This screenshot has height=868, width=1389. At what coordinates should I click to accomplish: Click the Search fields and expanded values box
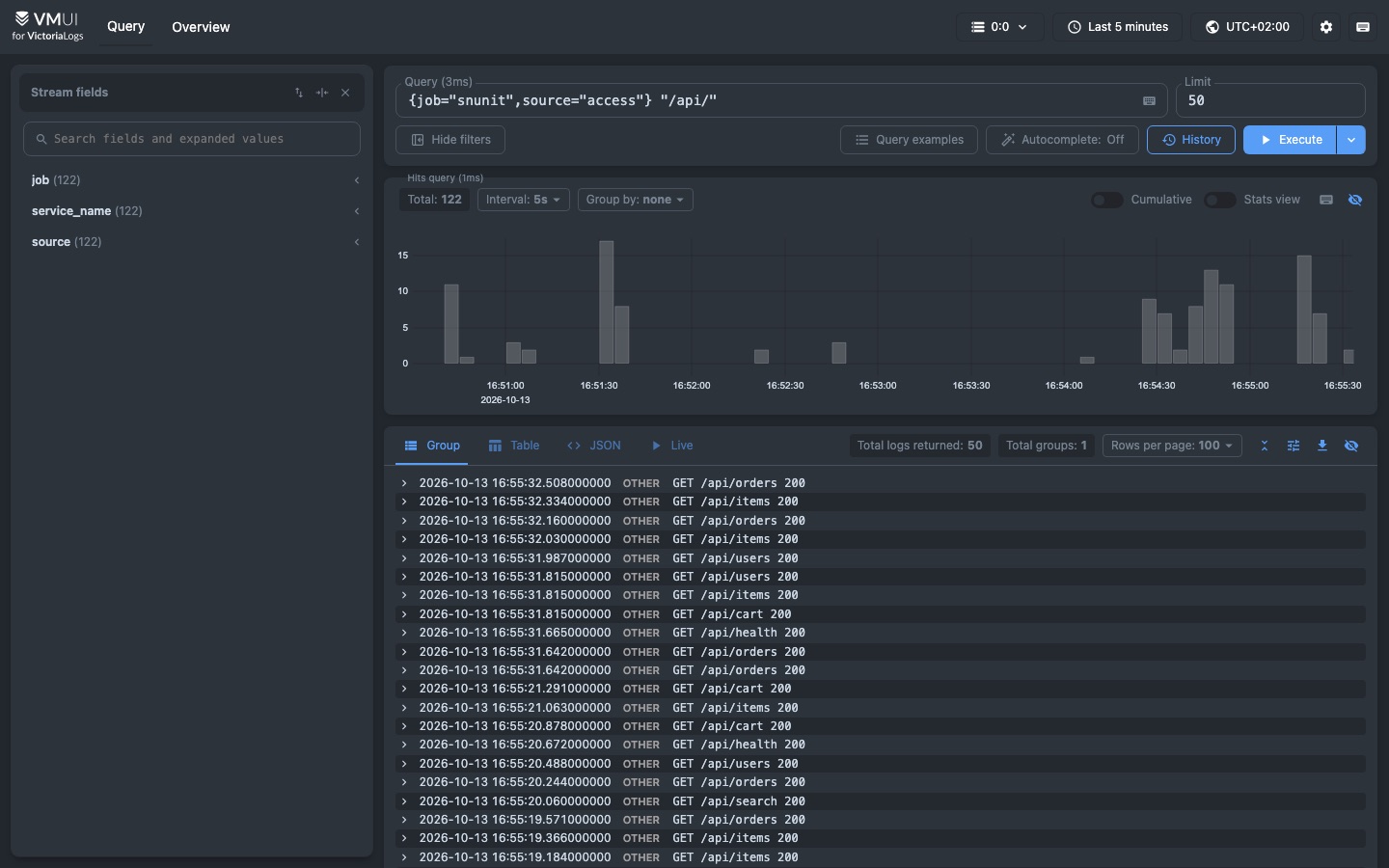click(x=192, y=139)
